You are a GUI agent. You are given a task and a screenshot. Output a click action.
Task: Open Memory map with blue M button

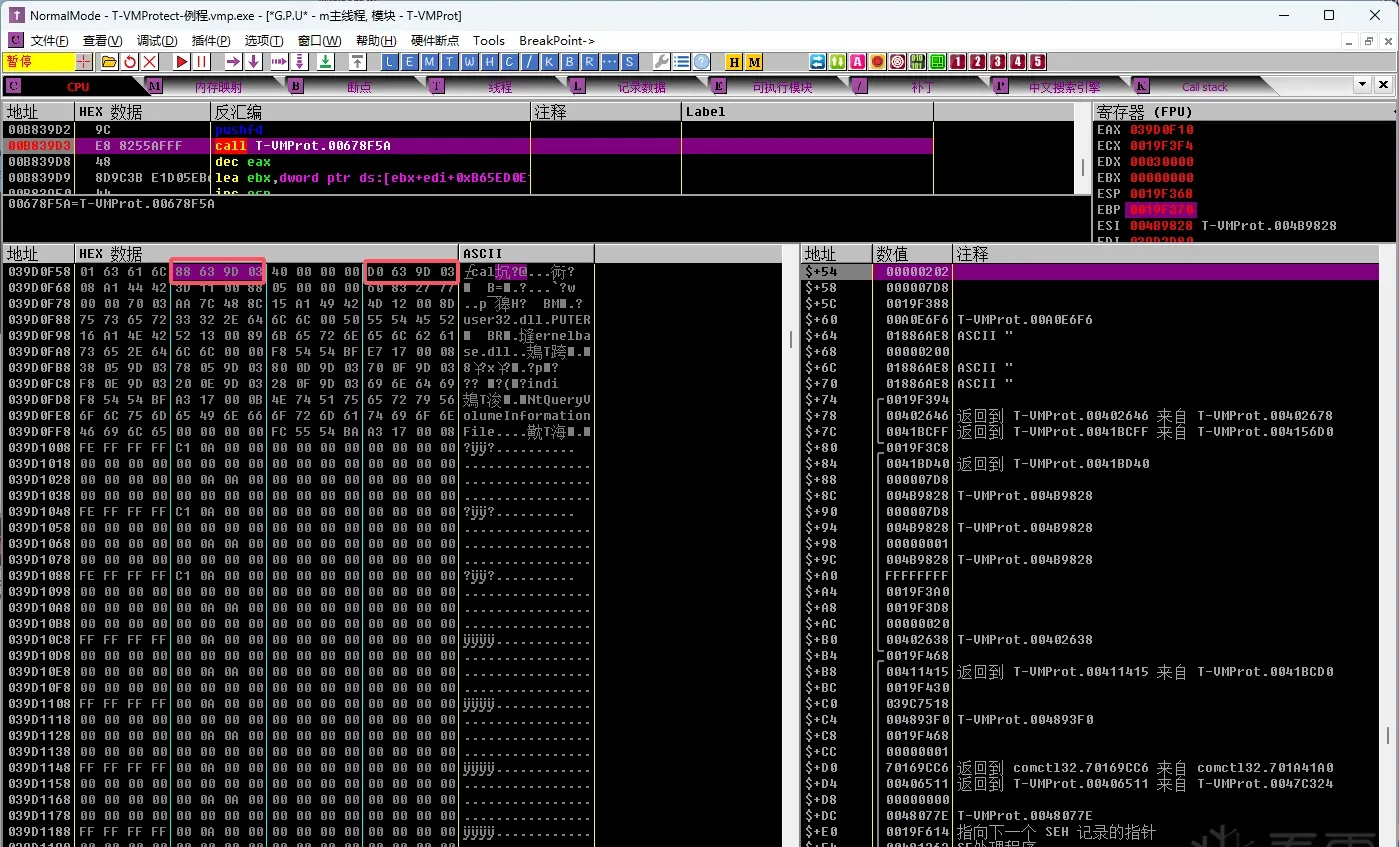click(x=430, y=62)
